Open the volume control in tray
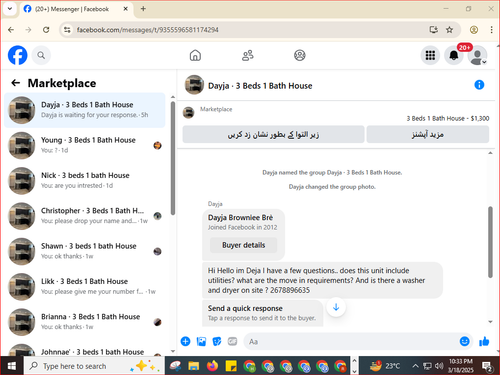Image resolution: width=500 pixels, height=375 pixels. 439,366
